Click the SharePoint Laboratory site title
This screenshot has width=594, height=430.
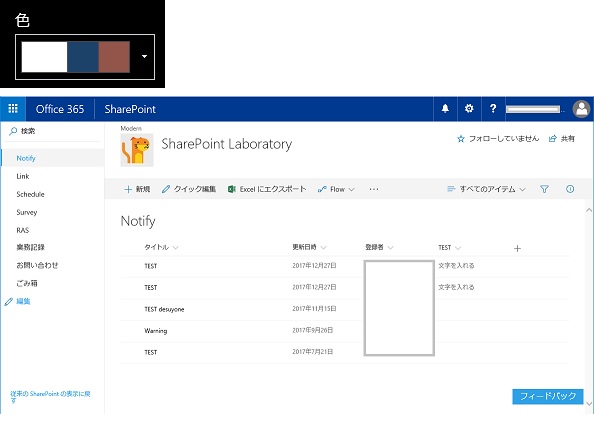pos(227,144)
